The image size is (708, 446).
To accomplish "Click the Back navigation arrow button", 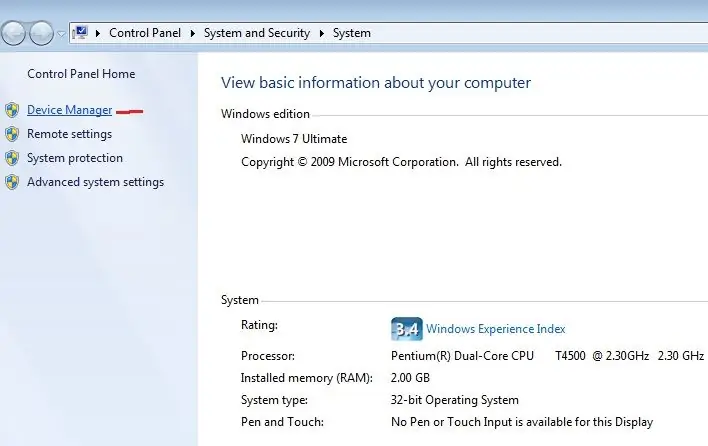I will click(13, 33).
